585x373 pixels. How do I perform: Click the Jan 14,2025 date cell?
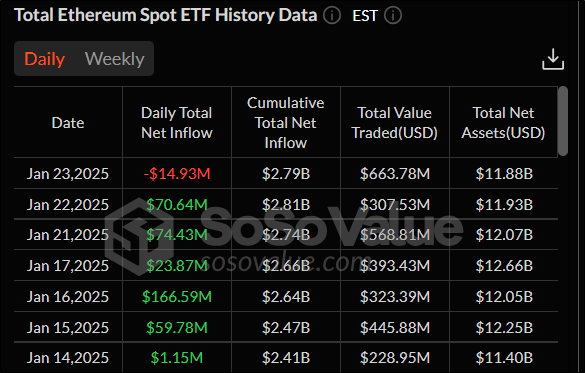pyautogui.click(x=68, y=358)
